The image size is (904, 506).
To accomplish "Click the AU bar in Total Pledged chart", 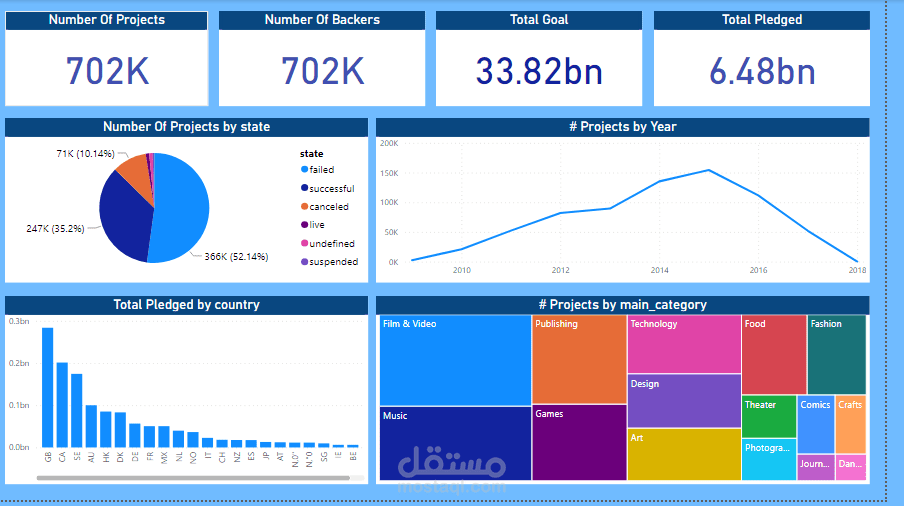I will (x=91, y=426).
